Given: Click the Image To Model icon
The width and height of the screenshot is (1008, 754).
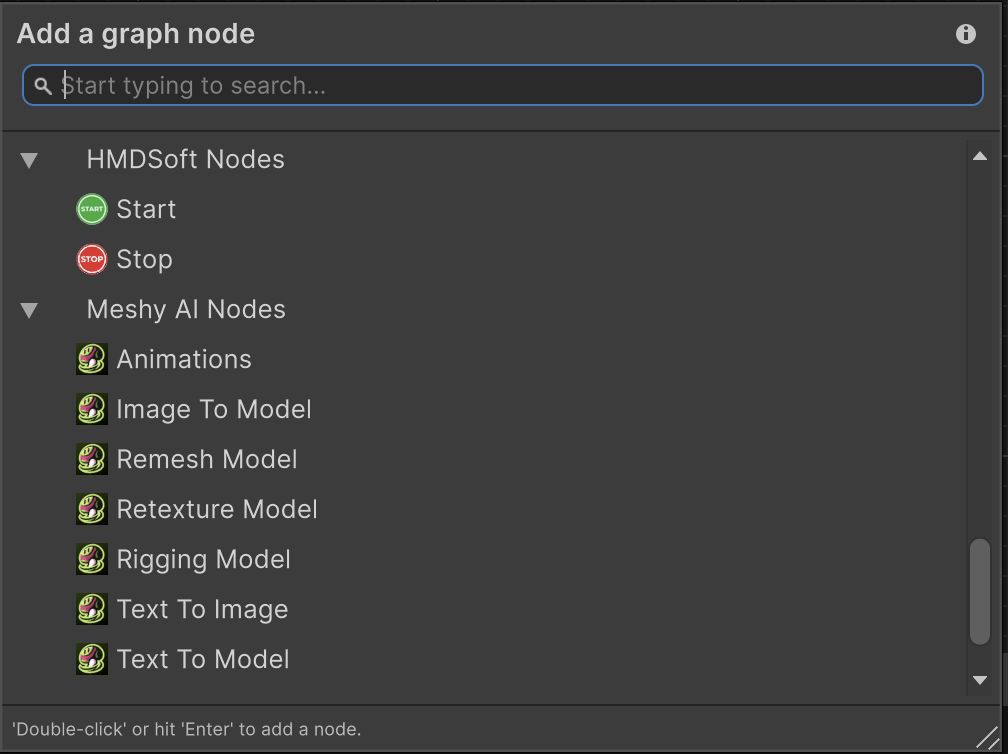Looking at the screenshot, I should pos(92,409).
